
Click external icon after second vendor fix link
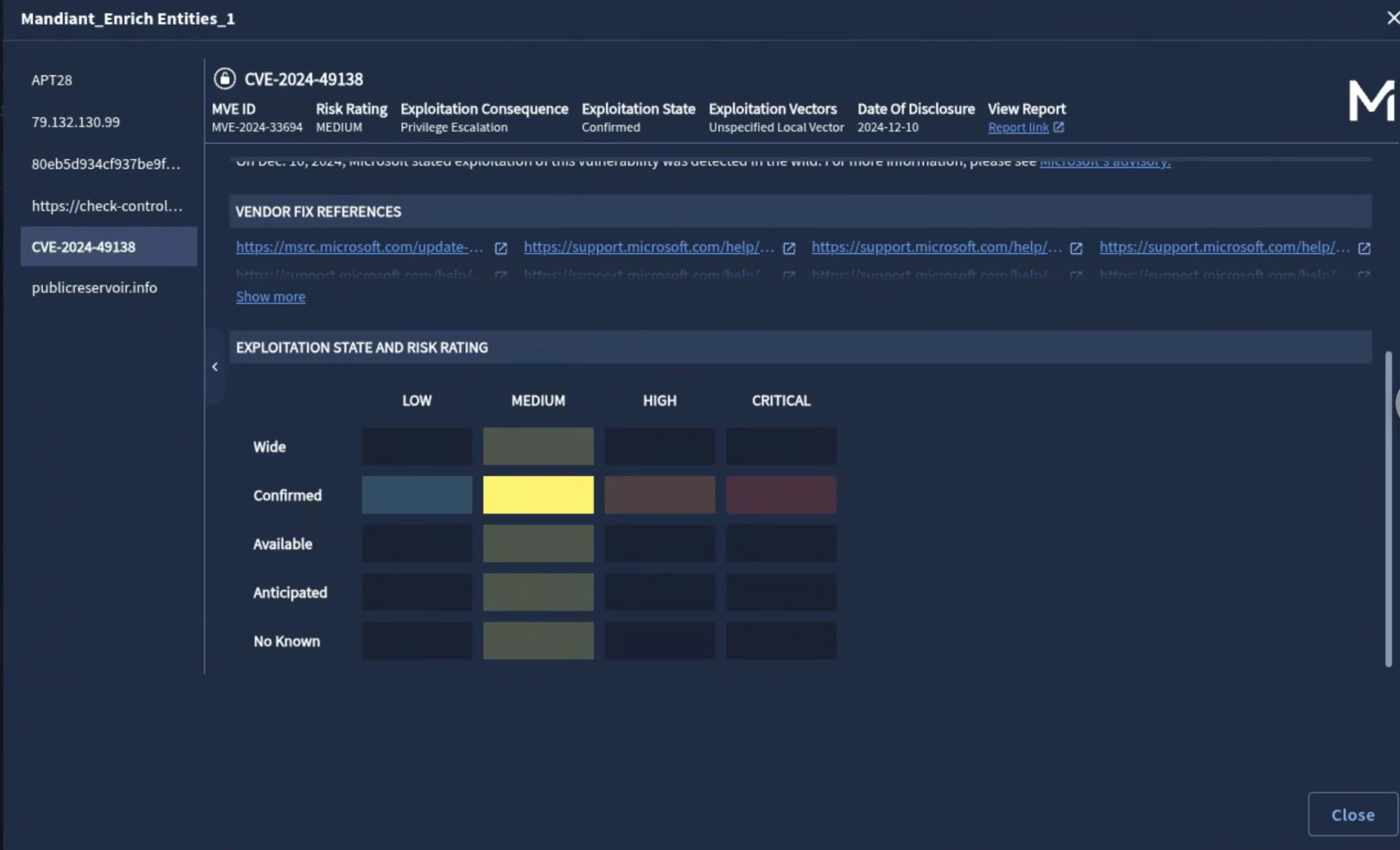(x=789, y=248)
